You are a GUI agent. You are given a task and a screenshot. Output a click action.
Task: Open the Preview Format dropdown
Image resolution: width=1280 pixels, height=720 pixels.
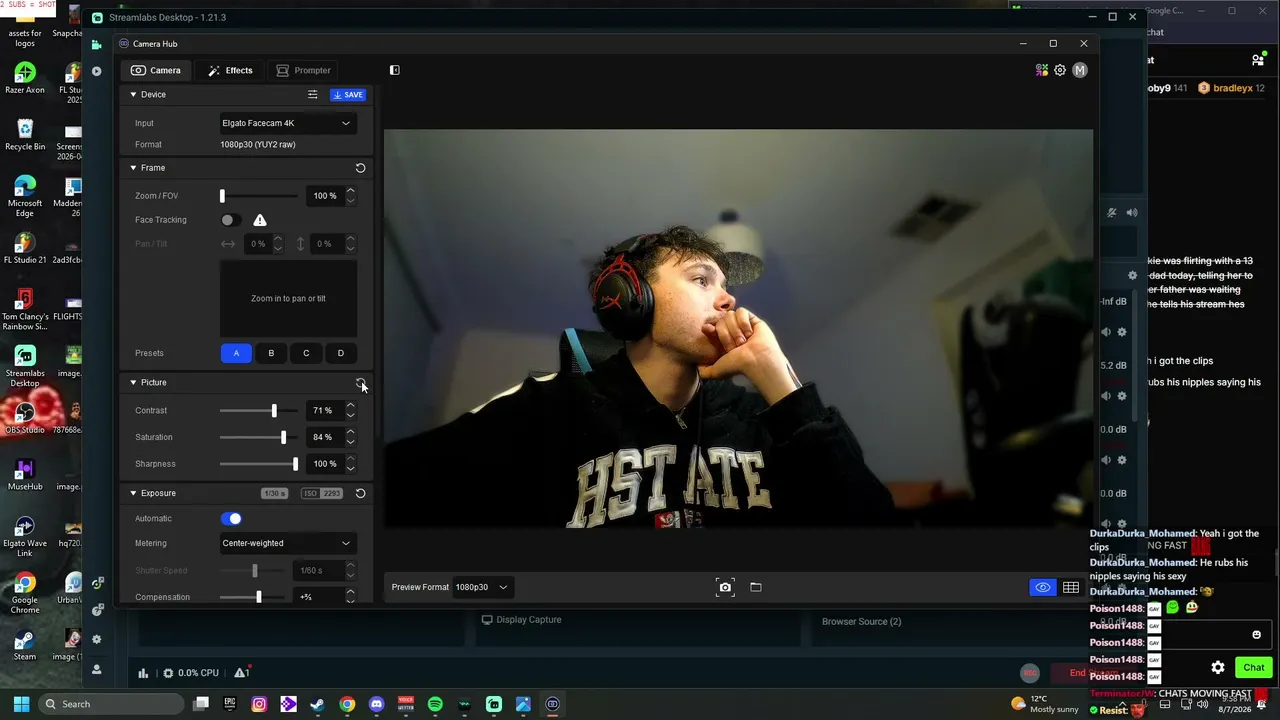coord(482,587)
